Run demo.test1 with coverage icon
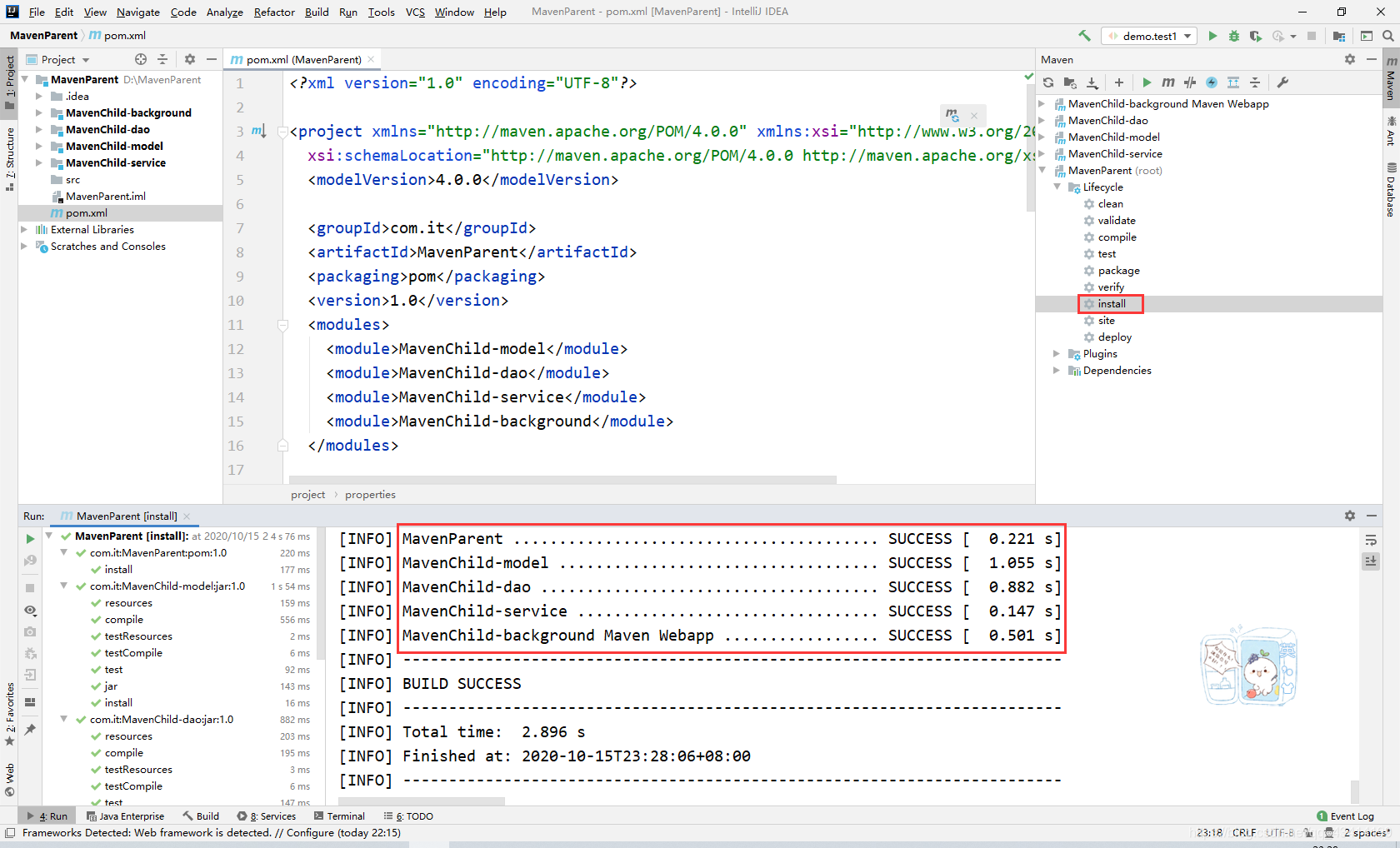 (x=1256, y=36)
